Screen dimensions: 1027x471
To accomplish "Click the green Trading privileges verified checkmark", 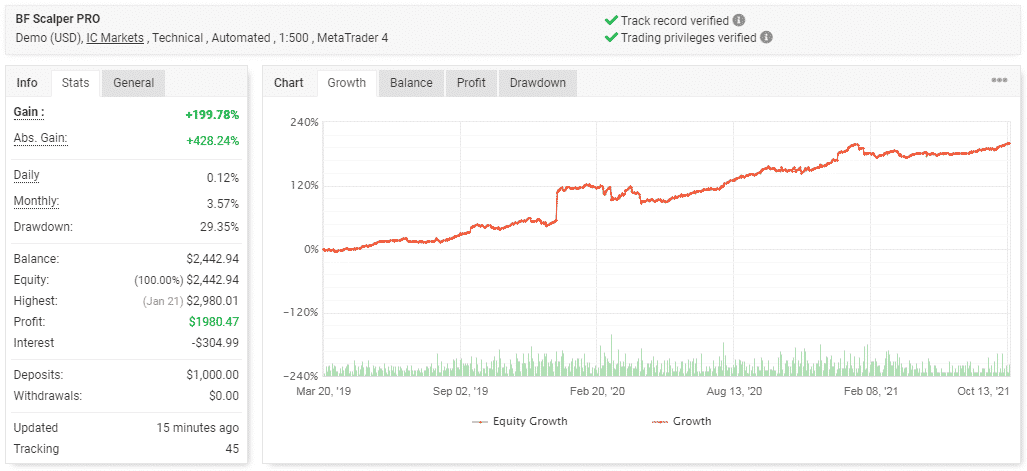I will [x=611, y=37].
